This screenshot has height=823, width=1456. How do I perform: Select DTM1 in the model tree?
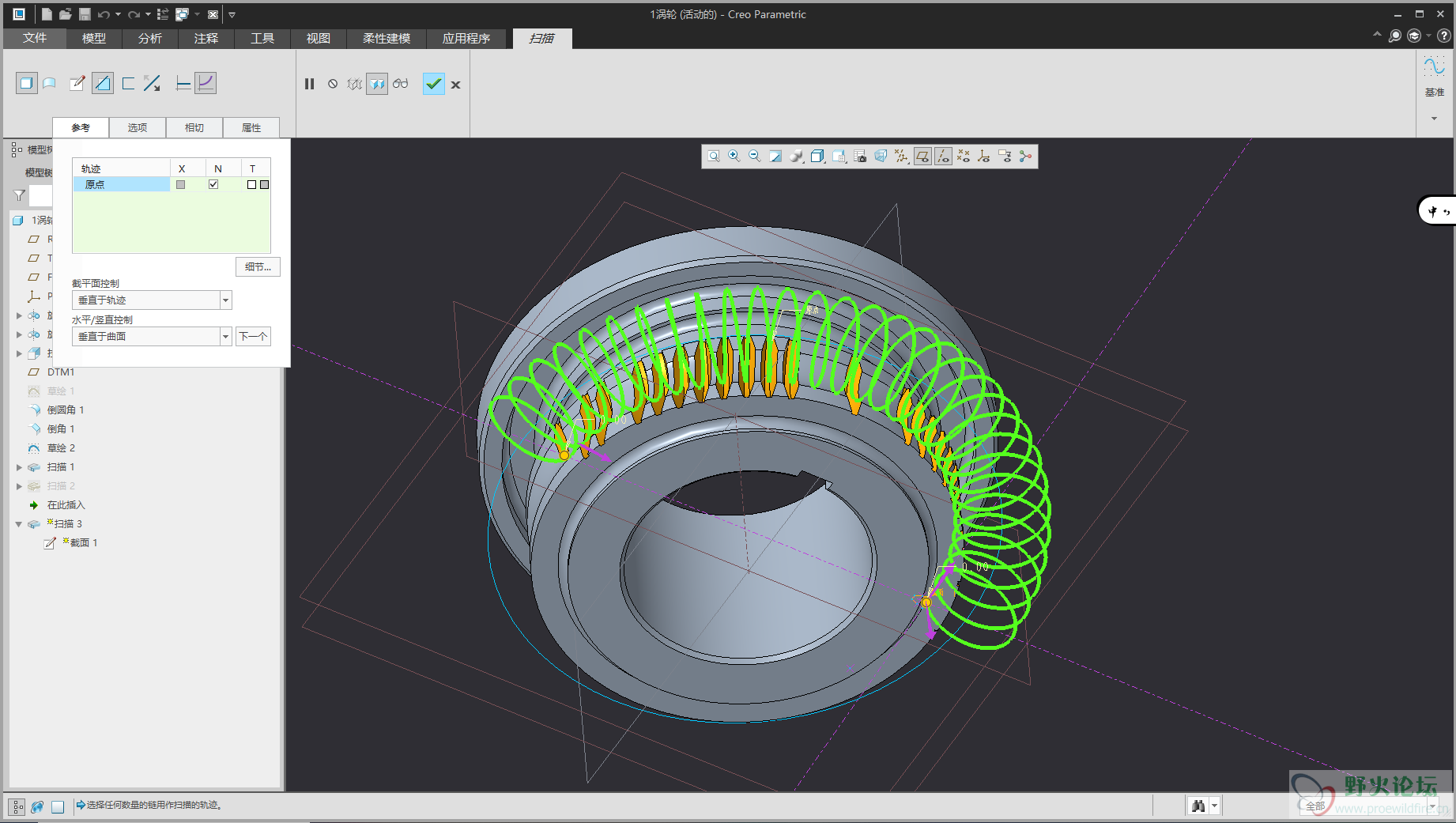click(x=60, y=372)
